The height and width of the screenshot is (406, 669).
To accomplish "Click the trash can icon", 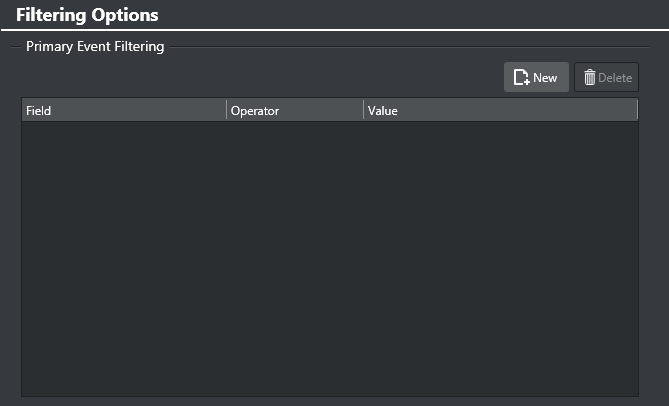I will (589, 78).
